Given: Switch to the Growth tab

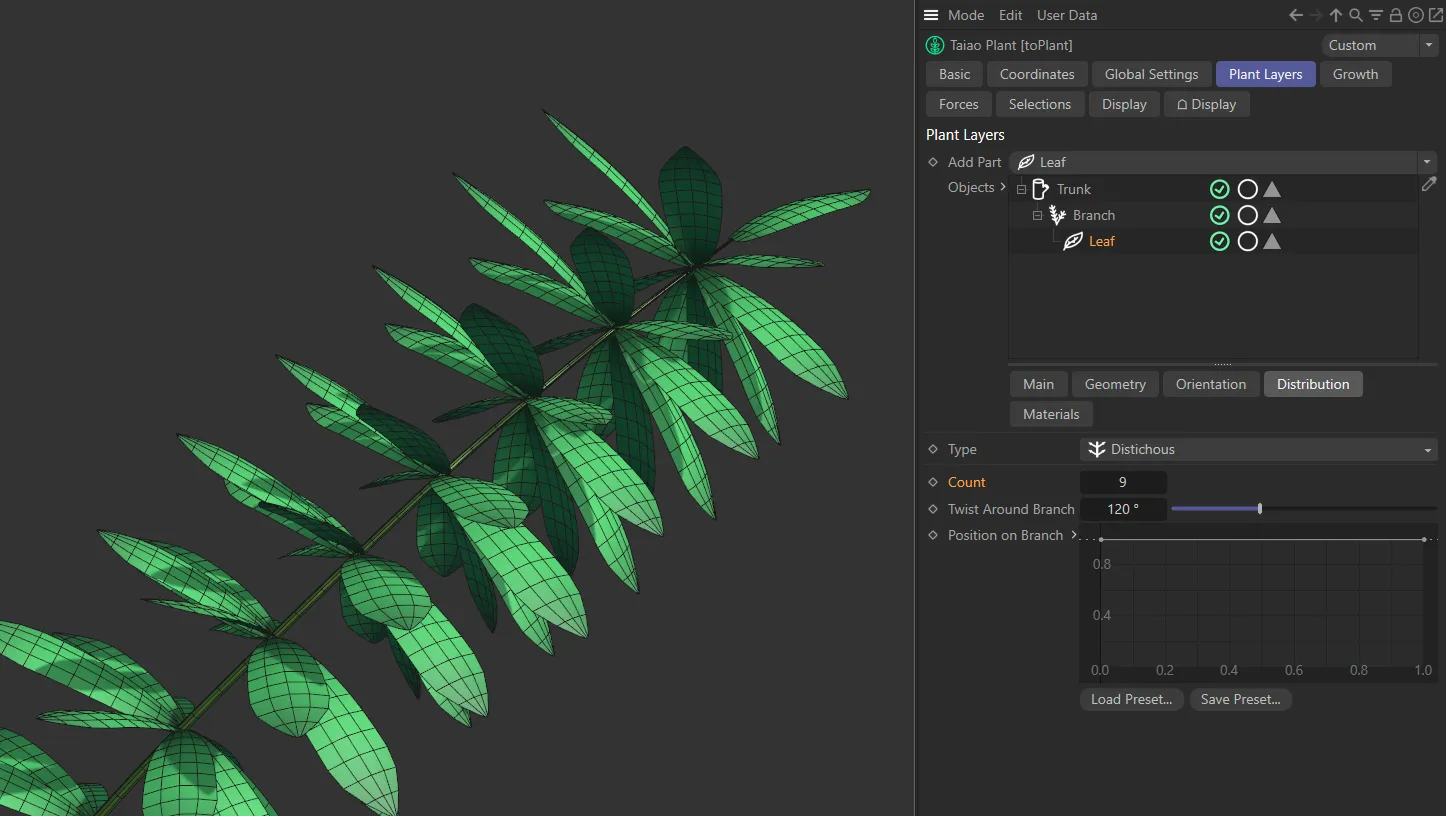Looking at the screenshot, I should coord(1355,74).
